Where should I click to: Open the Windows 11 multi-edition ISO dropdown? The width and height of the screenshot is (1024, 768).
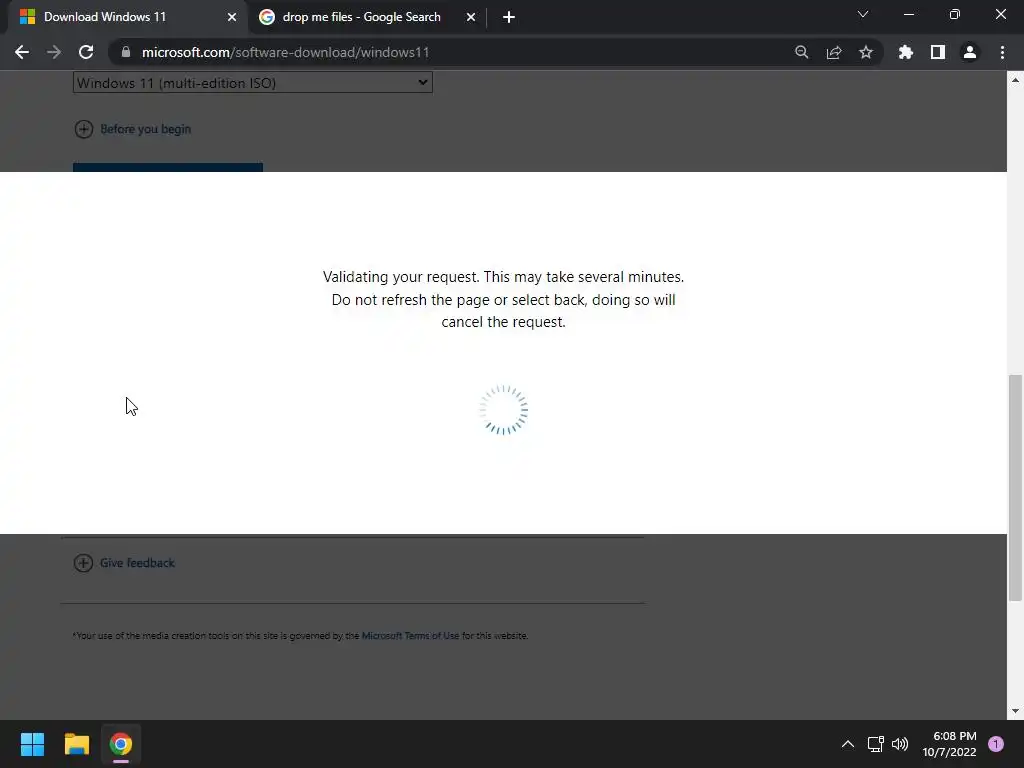pos(253,83)
